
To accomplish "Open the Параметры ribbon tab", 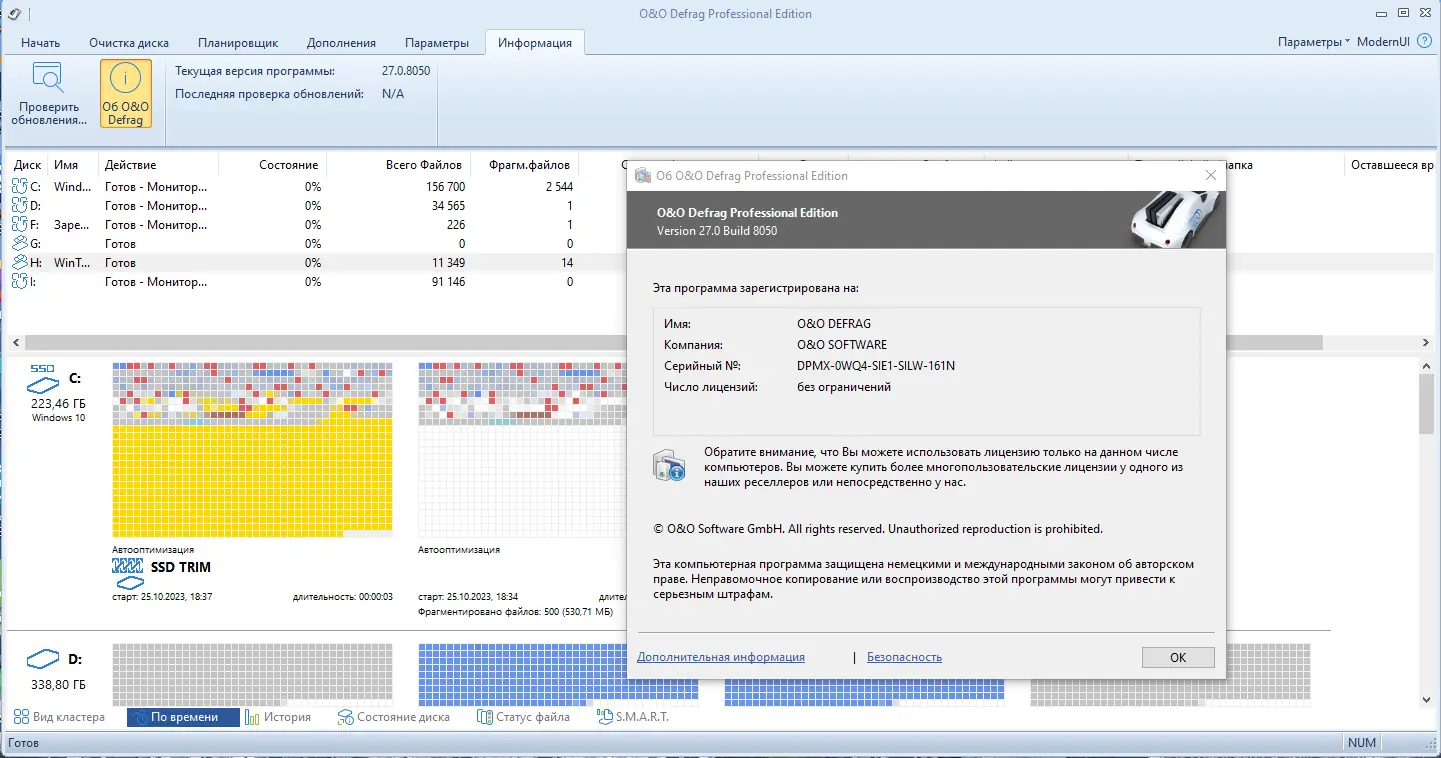I will (x=437, y=43).
